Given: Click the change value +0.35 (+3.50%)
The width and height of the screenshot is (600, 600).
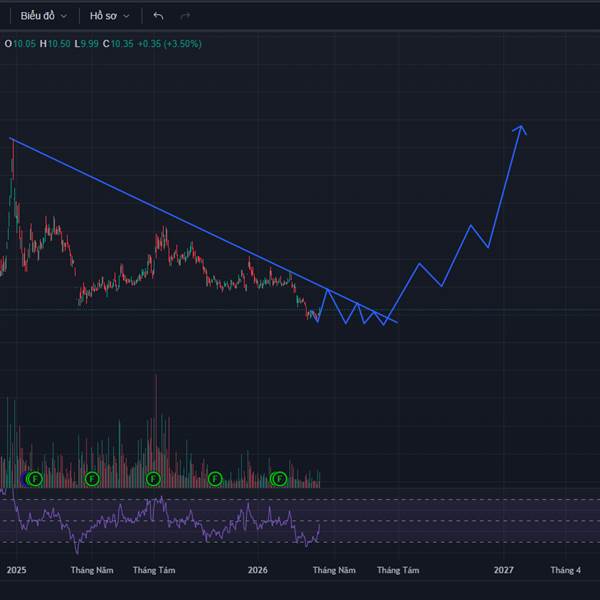Looking at the screenshot, I should [169, 44].
